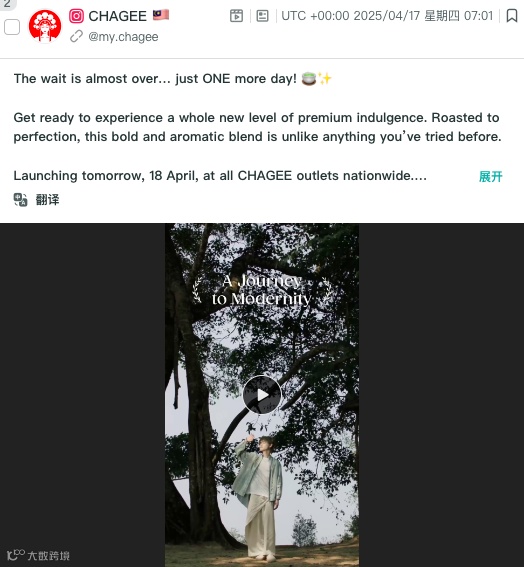Click the 'The wait is almost over' caption line
This screenshot has height=567, width=524.
coord(172,78)
